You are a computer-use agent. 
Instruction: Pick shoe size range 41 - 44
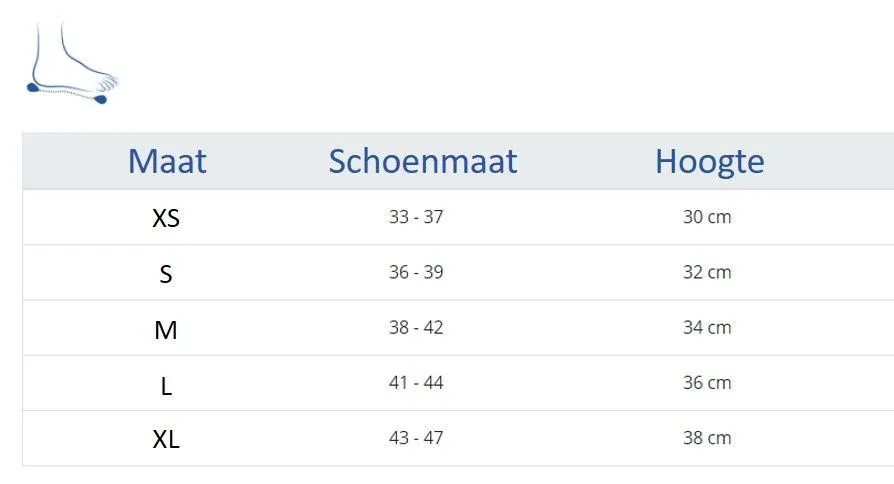coord(416,382)
